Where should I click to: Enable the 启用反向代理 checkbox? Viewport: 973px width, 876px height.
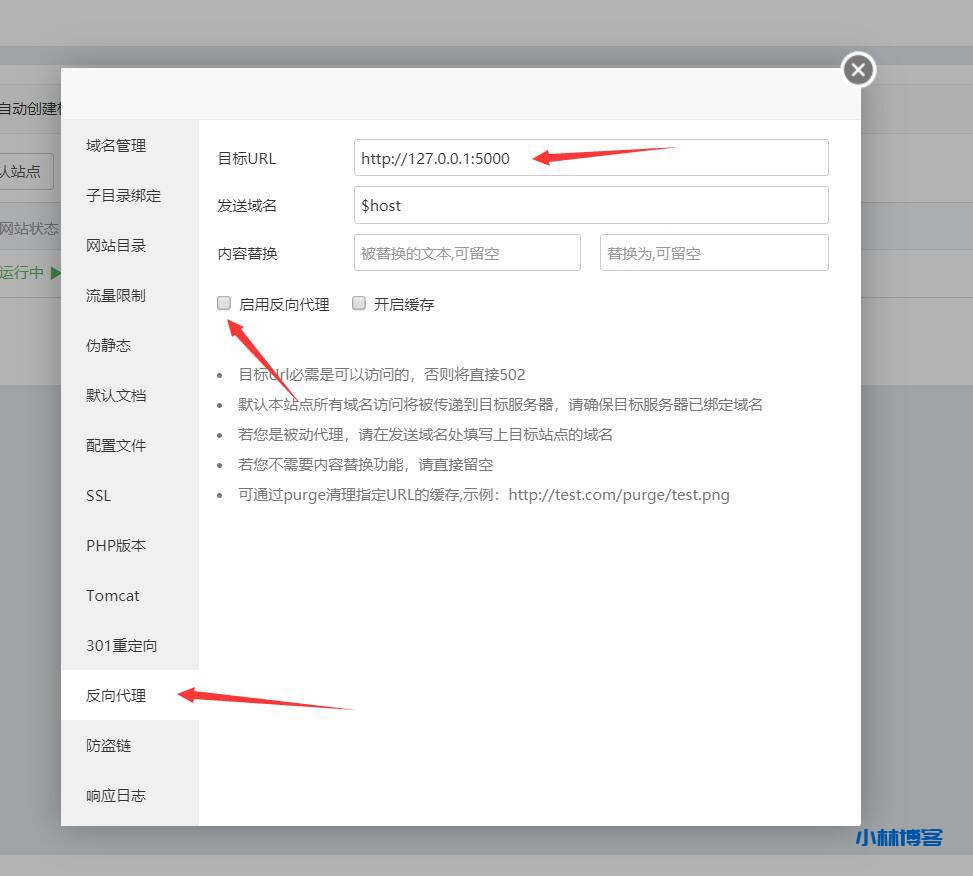pos(224,303)
